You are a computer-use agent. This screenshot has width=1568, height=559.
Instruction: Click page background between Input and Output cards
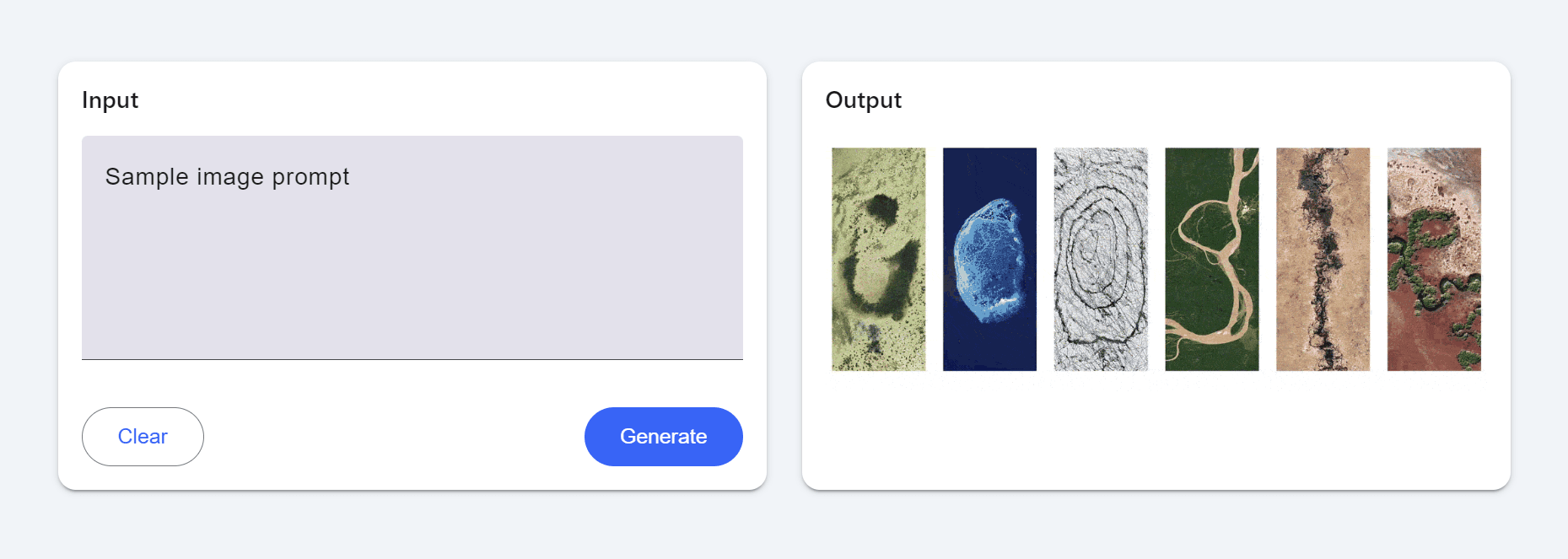click(x=784, y=276)
